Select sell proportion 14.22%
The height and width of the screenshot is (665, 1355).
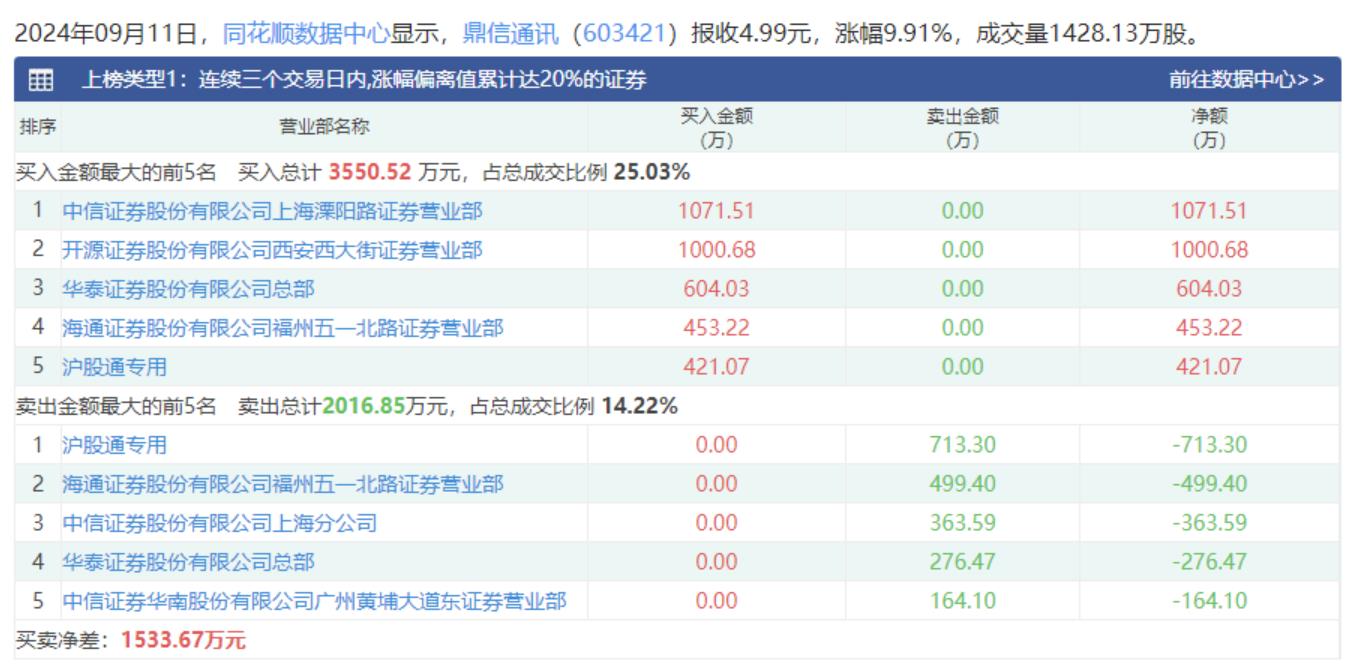(639, 406)
